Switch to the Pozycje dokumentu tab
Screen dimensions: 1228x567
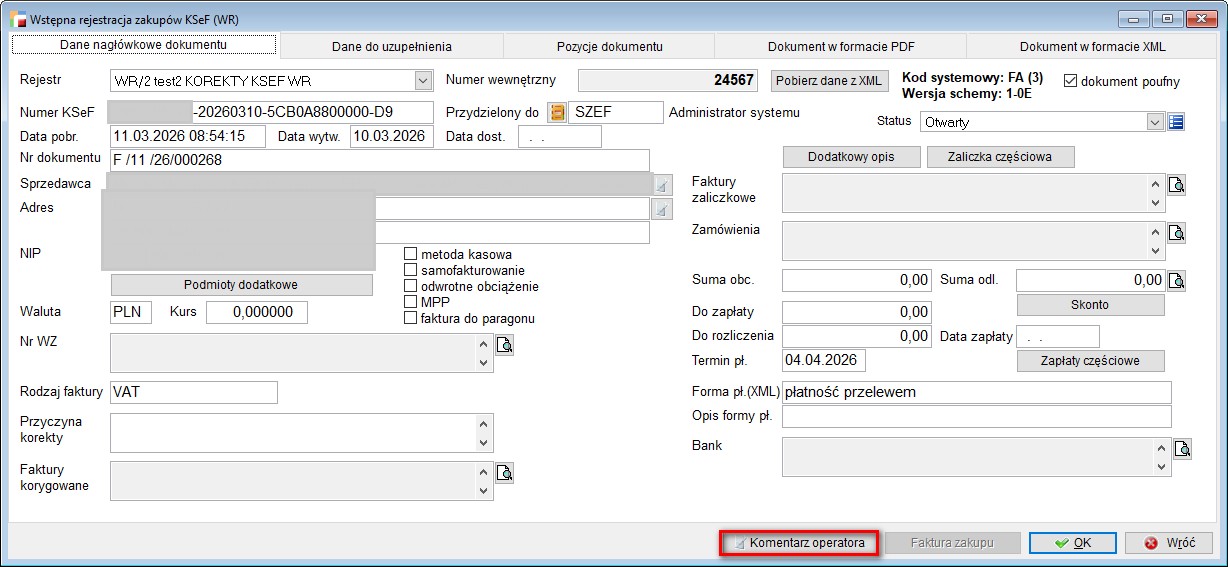pyautogui.click(x=609, y=46)
